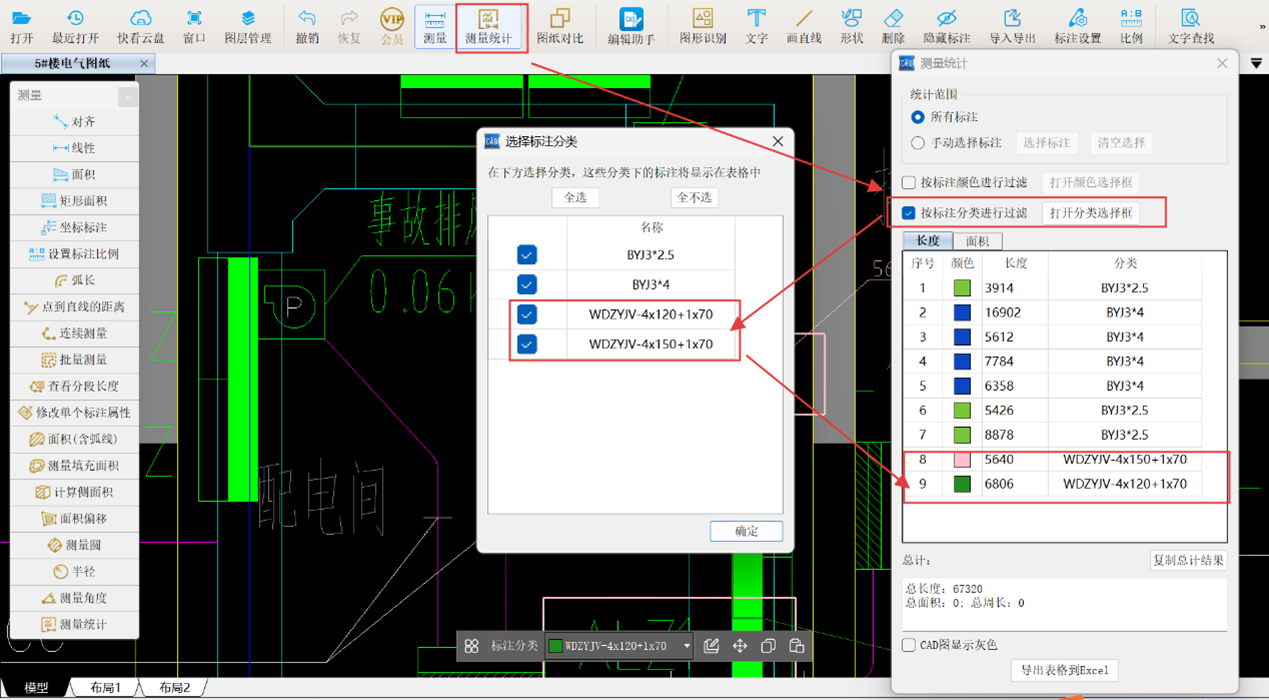Open the 标注设置 annotation settings icon

pos(1077,26)
